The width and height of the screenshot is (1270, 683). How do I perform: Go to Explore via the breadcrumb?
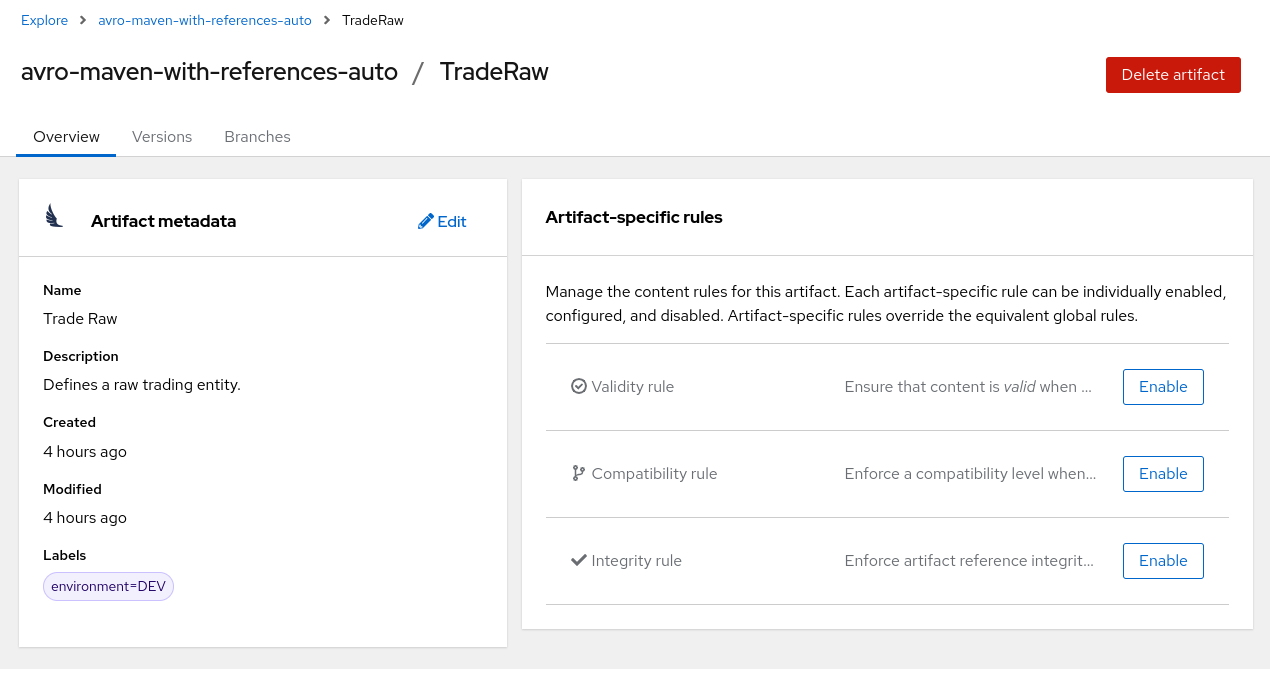[44, 20]
